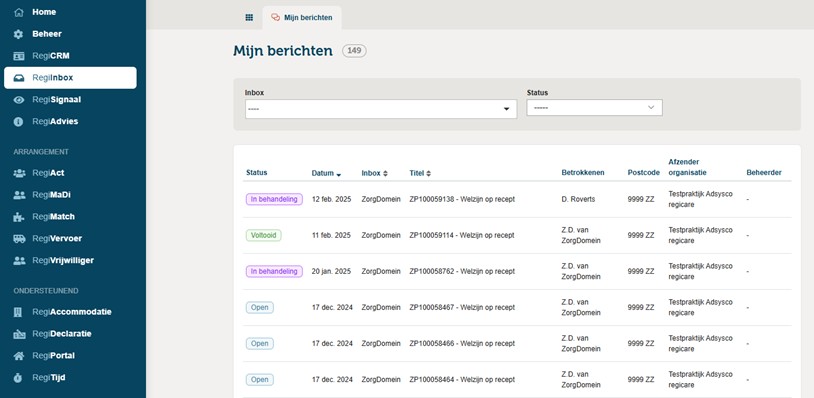Click In behandeling badge for ZP100059138
Viewport: 814px width, 398px height.
[274, 199]
